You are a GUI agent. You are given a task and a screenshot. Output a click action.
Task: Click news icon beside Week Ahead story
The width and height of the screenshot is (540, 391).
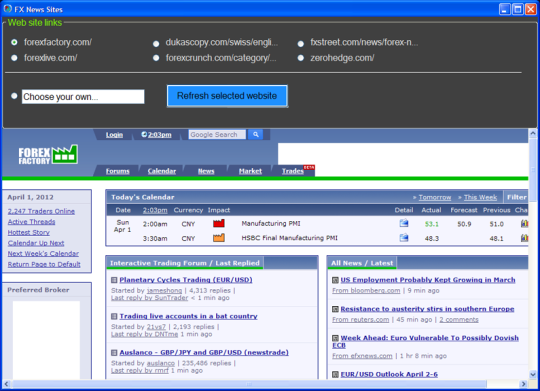(x=335, y=338)
